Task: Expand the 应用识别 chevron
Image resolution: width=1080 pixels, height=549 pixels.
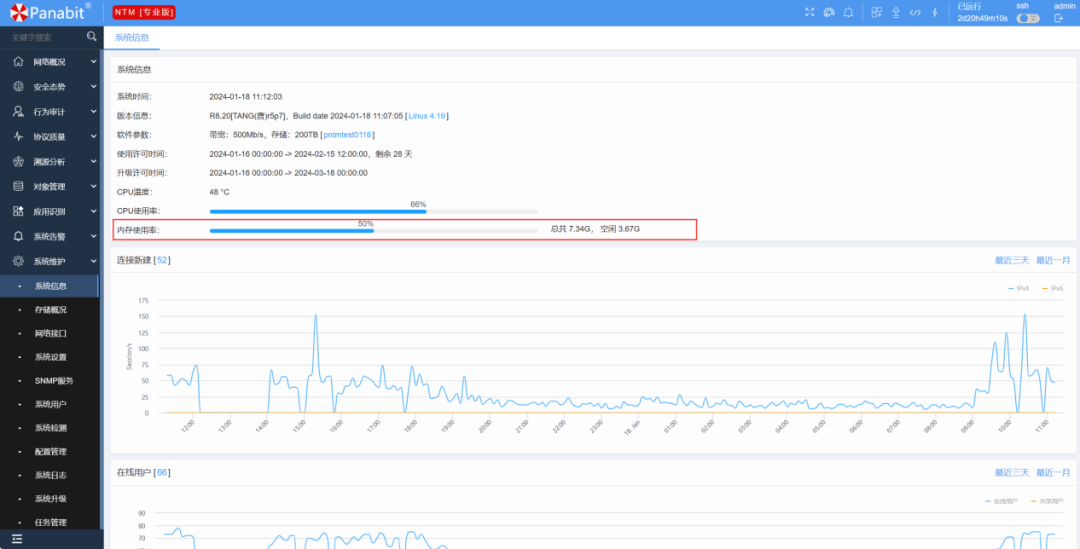Action: click(94, 211)
